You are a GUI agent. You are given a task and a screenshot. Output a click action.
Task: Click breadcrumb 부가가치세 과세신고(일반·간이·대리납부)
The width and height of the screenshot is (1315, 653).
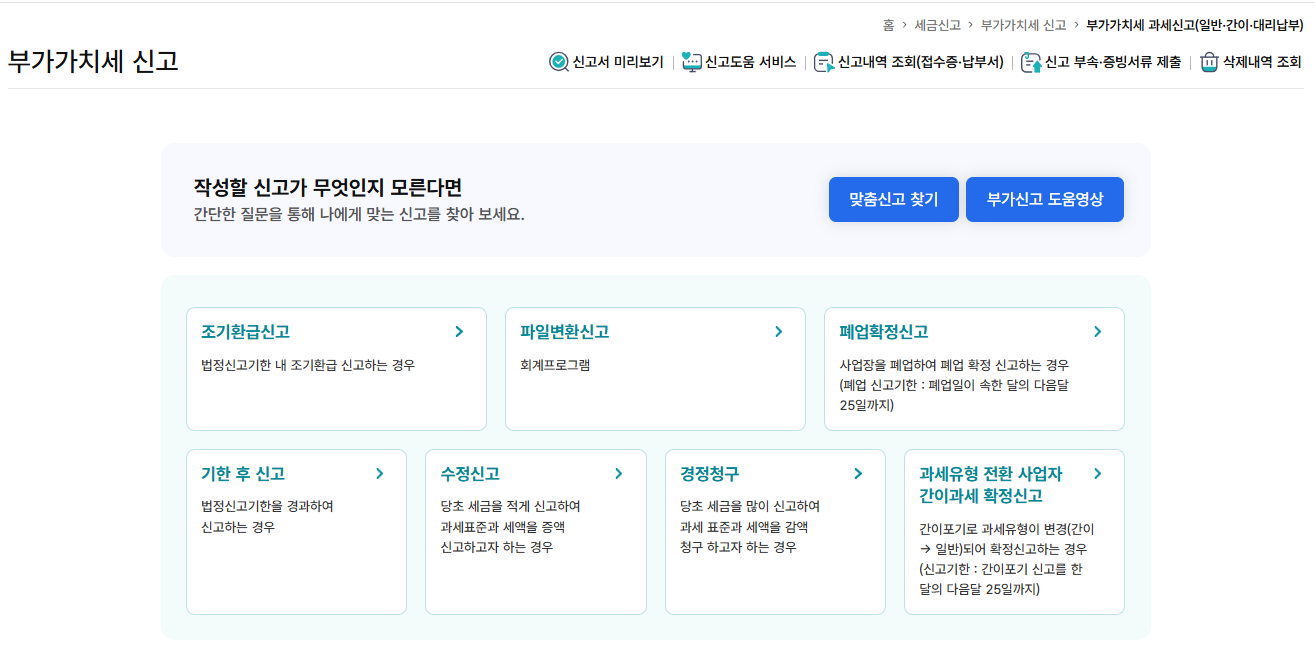pos(1195,25)
